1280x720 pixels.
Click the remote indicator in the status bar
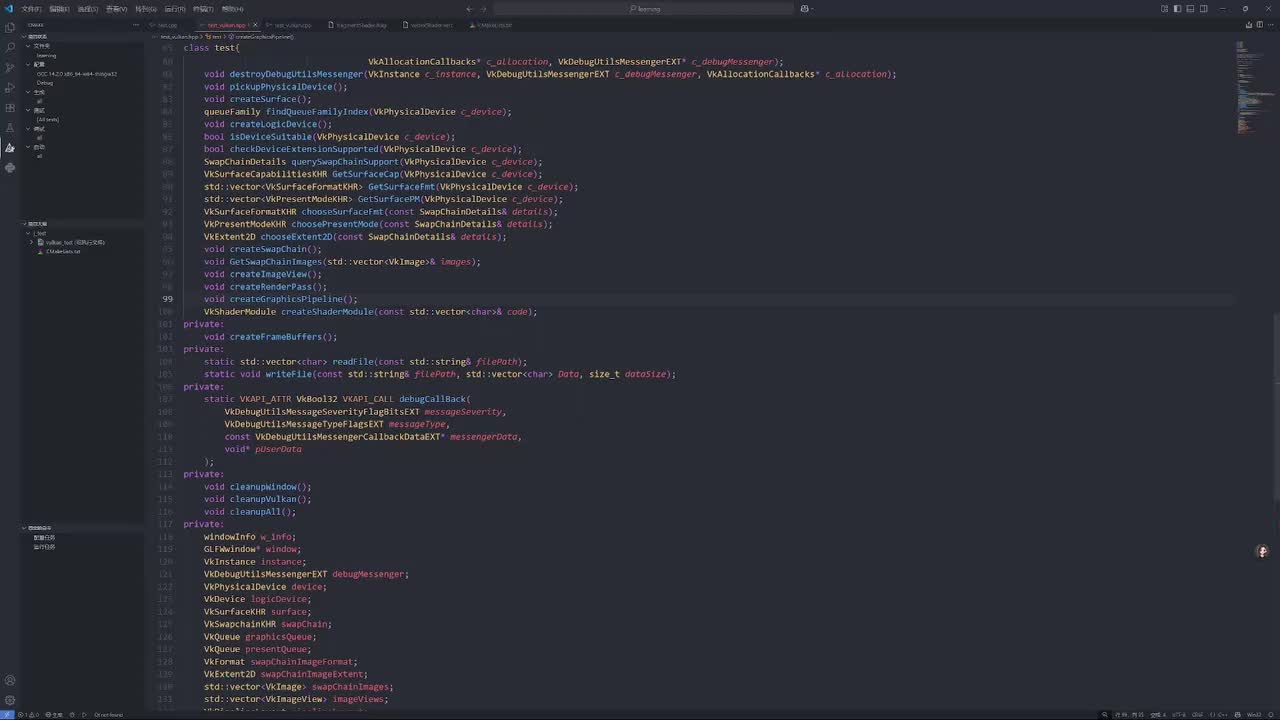pyautogui.click(x=7, y=715)
